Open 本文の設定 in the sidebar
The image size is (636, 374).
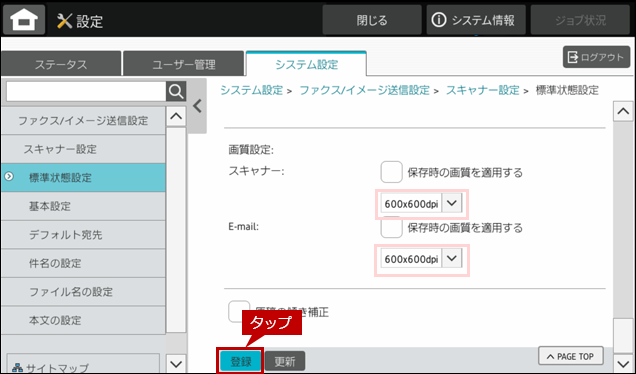(x=83, y=320)
